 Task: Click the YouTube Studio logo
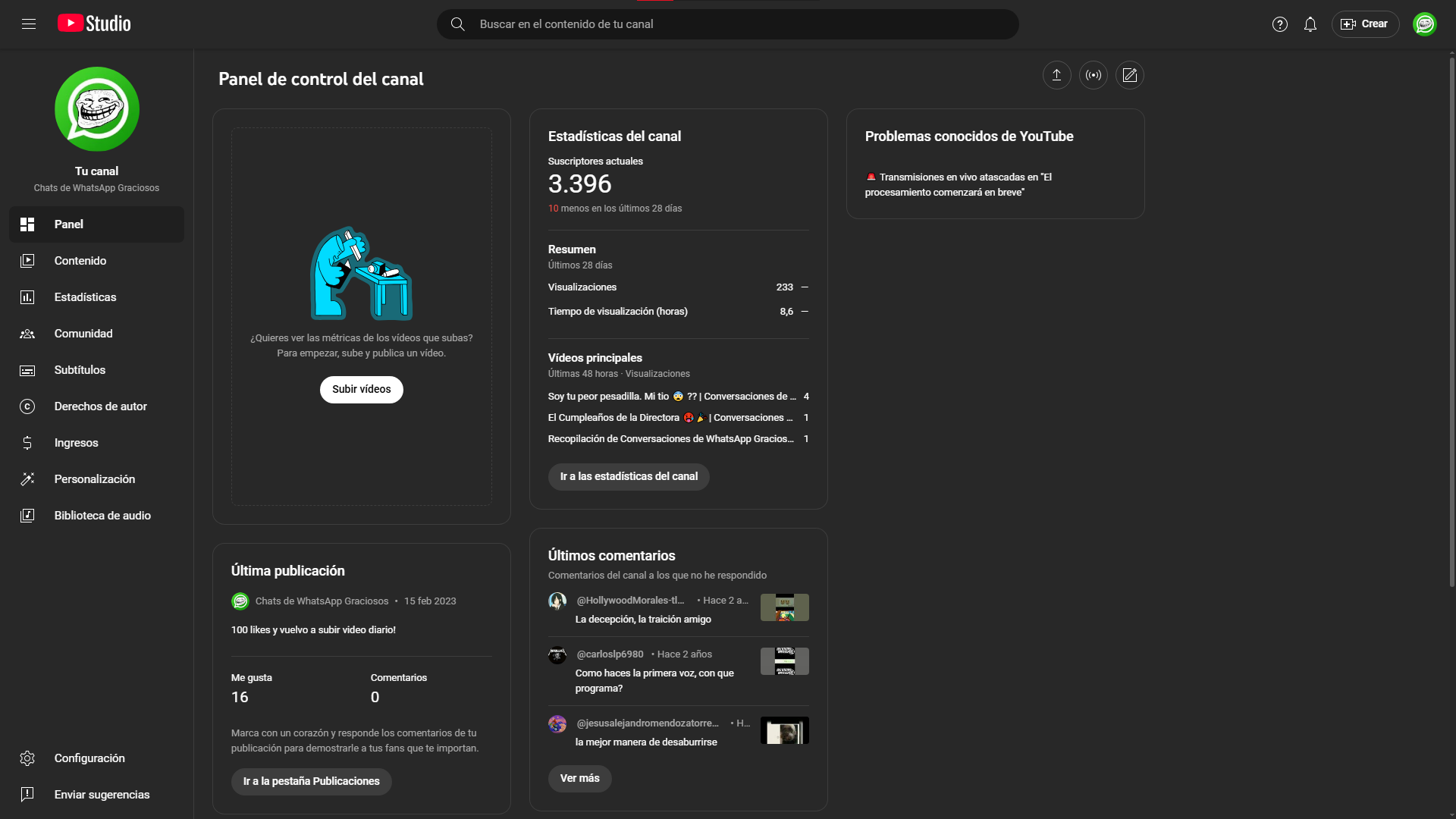(x=94, y=24)
